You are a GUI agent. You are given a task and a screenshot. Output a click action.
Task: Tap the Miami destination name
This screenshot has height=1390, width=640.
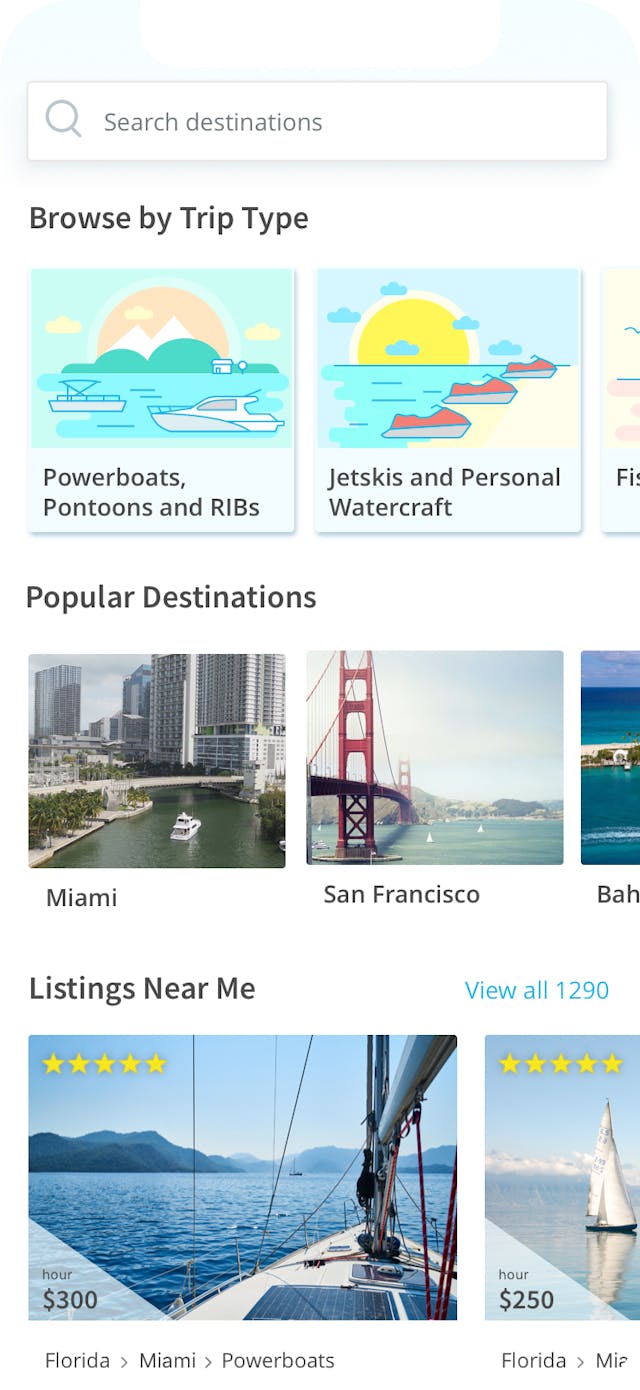click(82, 897)
